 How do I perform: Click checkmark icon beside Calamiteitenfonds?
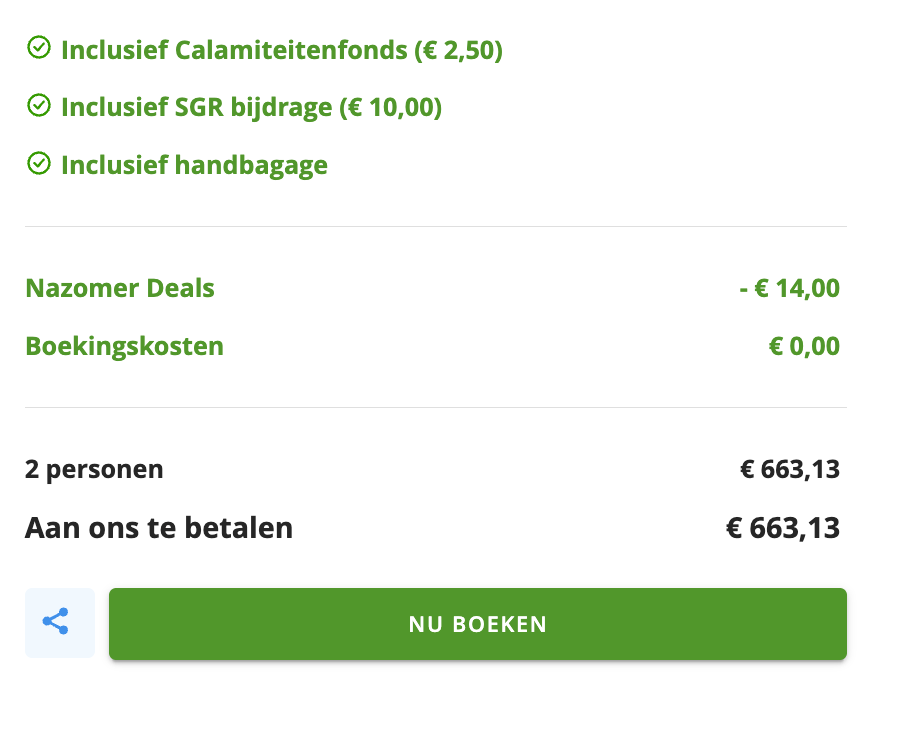pos(39,47)
